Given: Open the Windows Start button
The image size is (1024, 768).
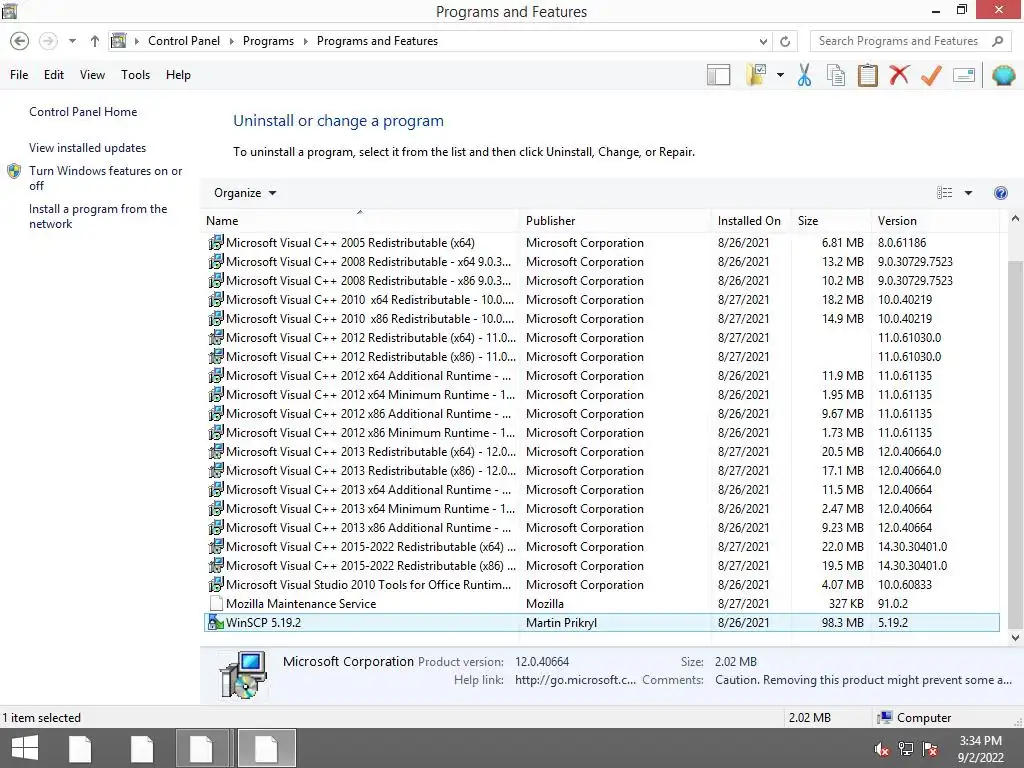Looking at the screenshot, I should pos(24,748).
